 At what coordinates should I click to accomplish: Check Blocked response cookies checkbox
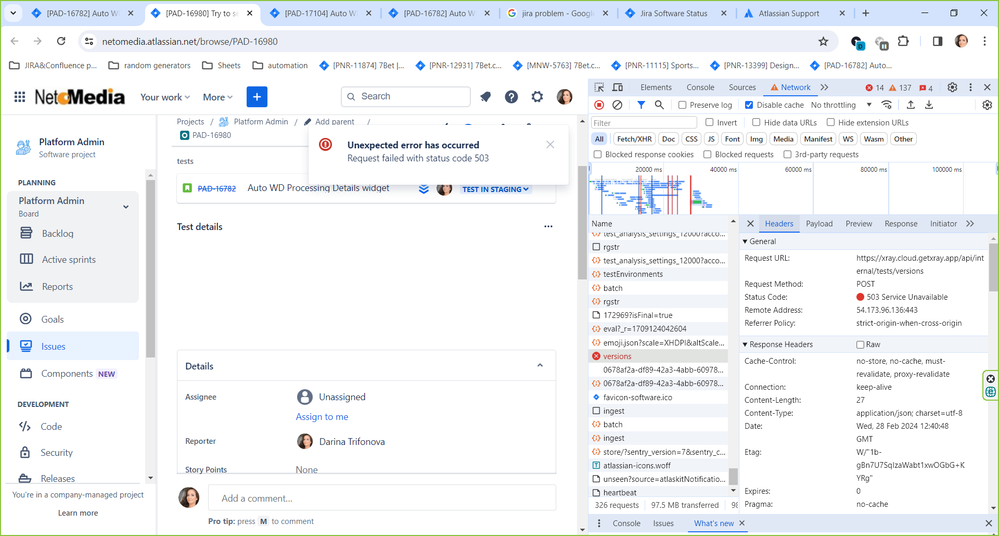coord(598,154)
